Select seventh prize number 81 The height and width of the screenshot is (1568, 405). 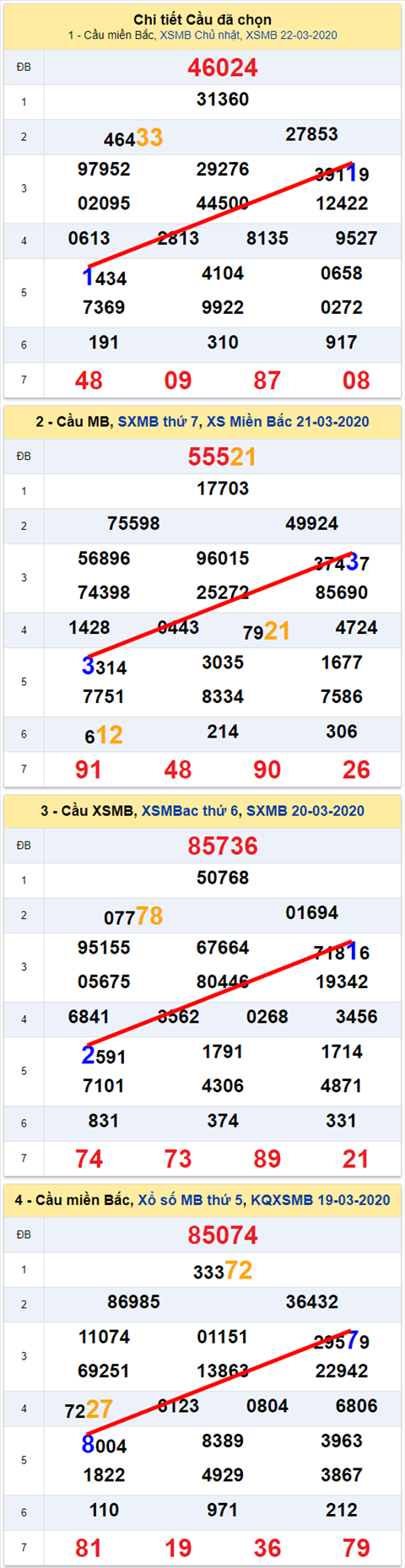click(89, 1548)
